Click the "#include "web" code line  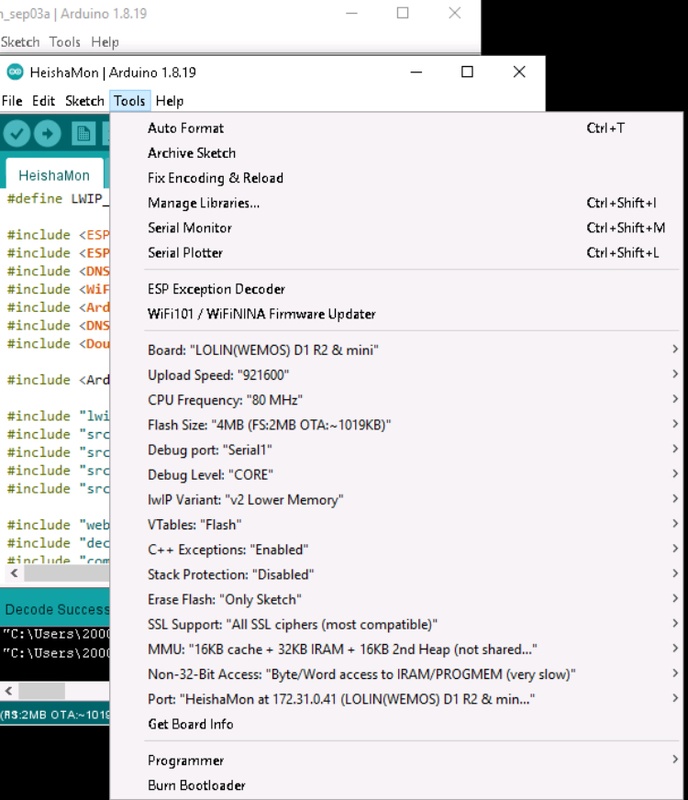tap(58, 525)
